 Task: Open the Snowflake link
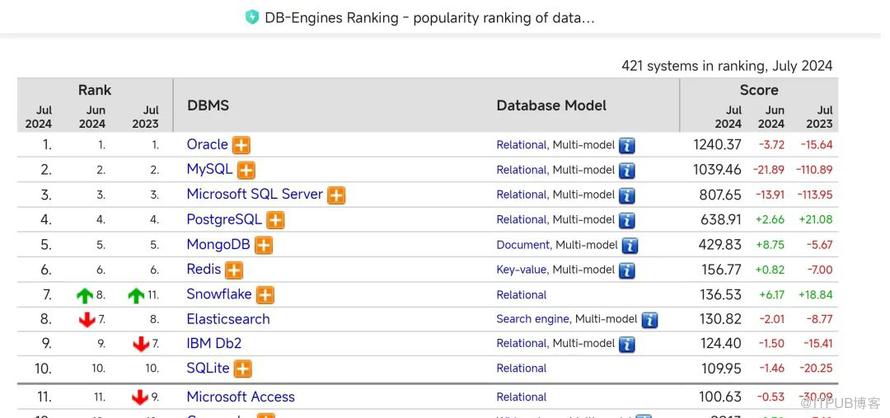point(219,294)
